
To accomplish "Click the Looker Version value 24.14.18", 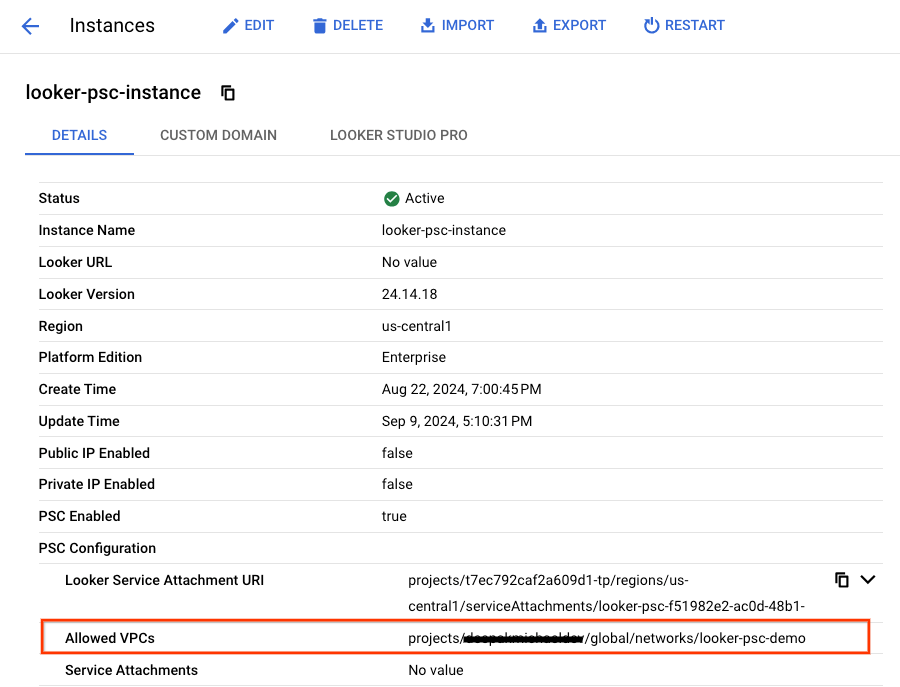I will 409,294.
